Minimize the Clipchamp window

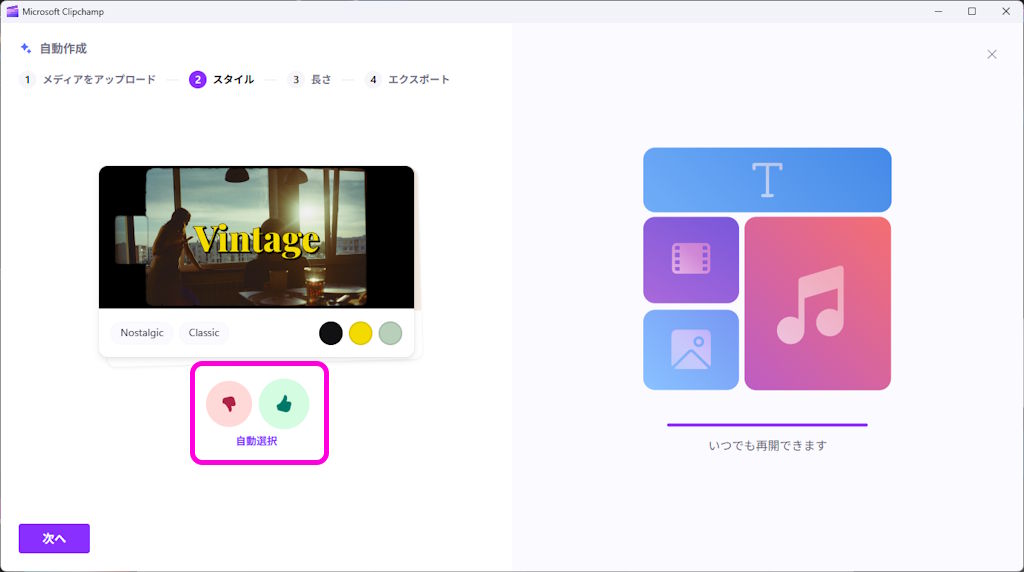(938, 11)
